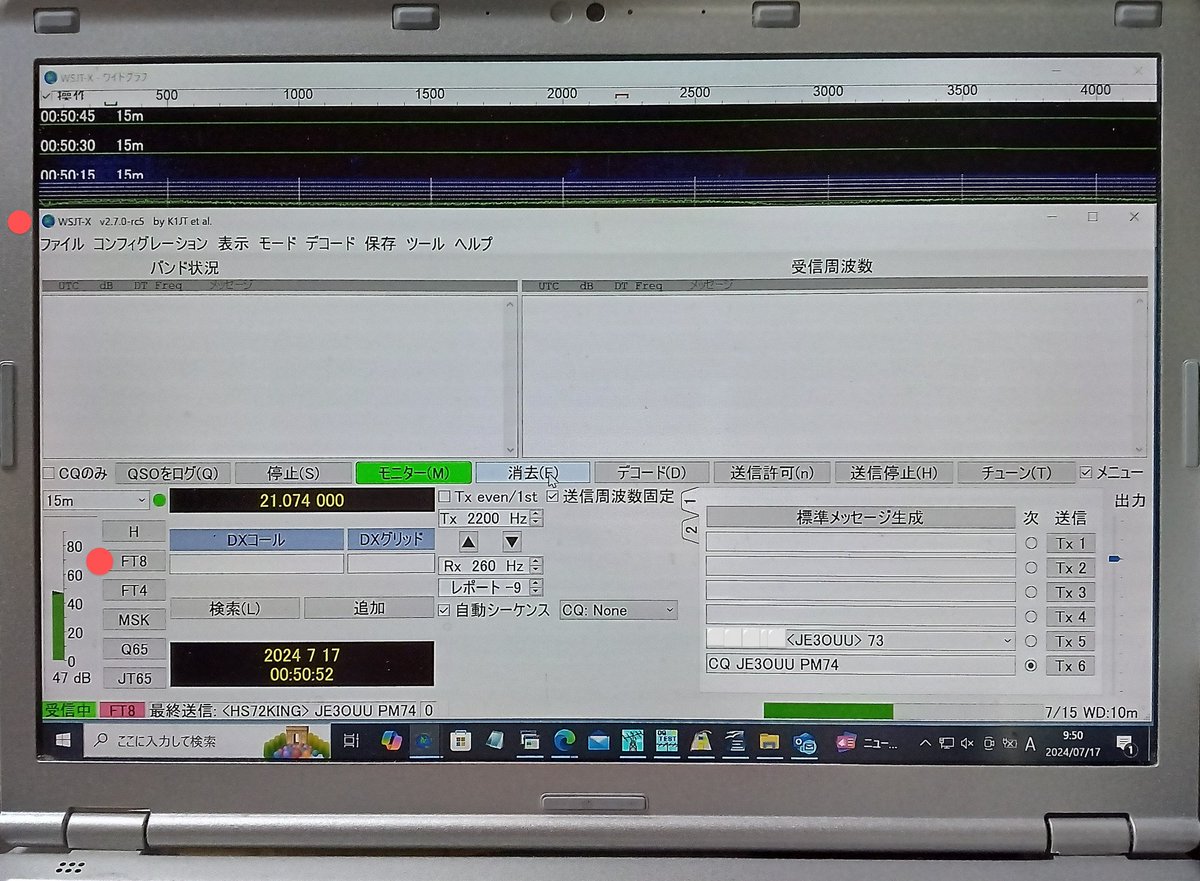
Task: Click the 消去(E) erase button
Action: coord(533,472)
